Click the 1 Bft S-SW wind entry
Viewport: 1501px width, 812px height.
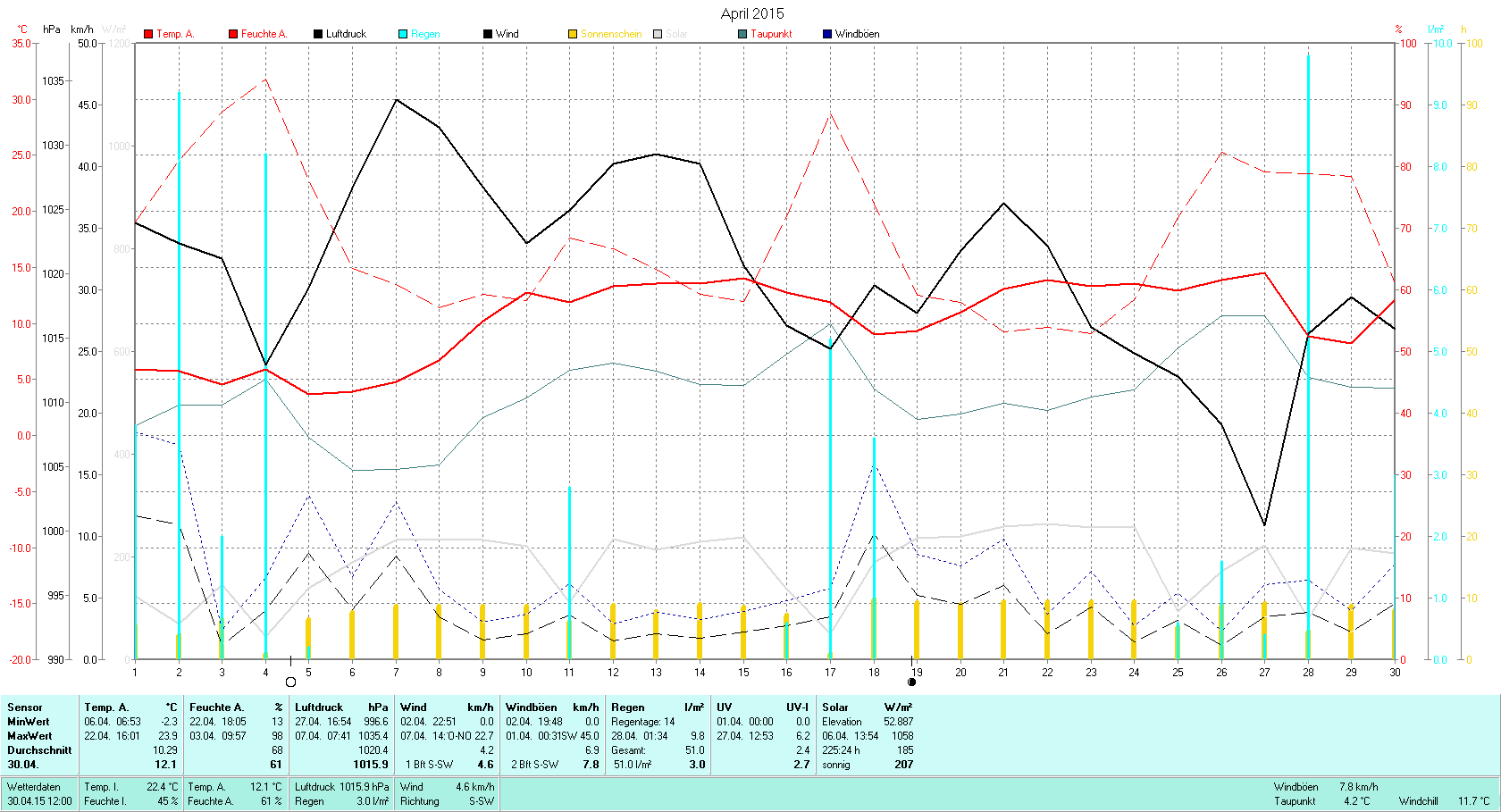pos(429,765)
